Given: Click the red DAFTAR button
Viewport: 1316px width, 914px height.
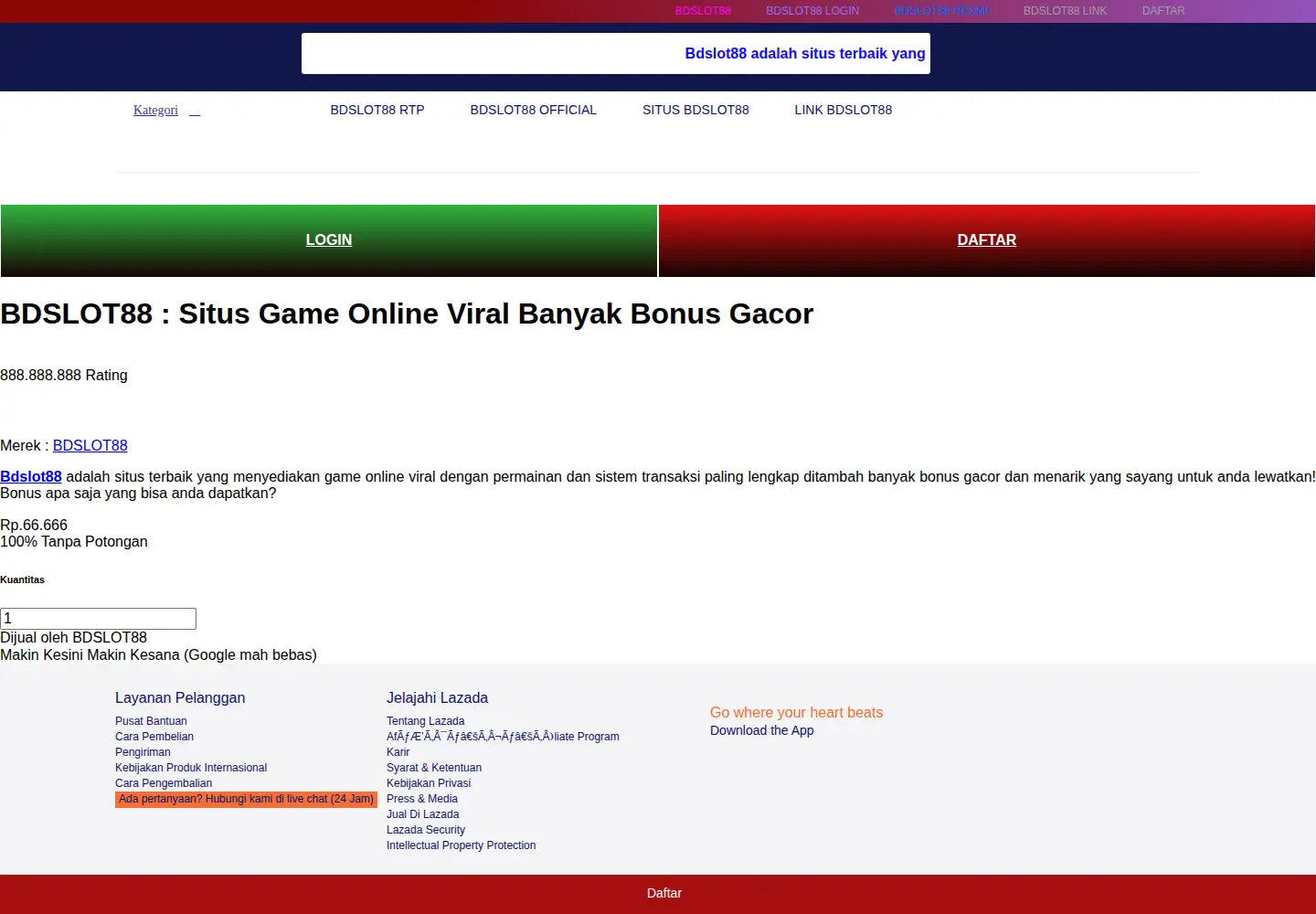Looking at the screenshot, I should pyautogui.click(x=987, y=240).
